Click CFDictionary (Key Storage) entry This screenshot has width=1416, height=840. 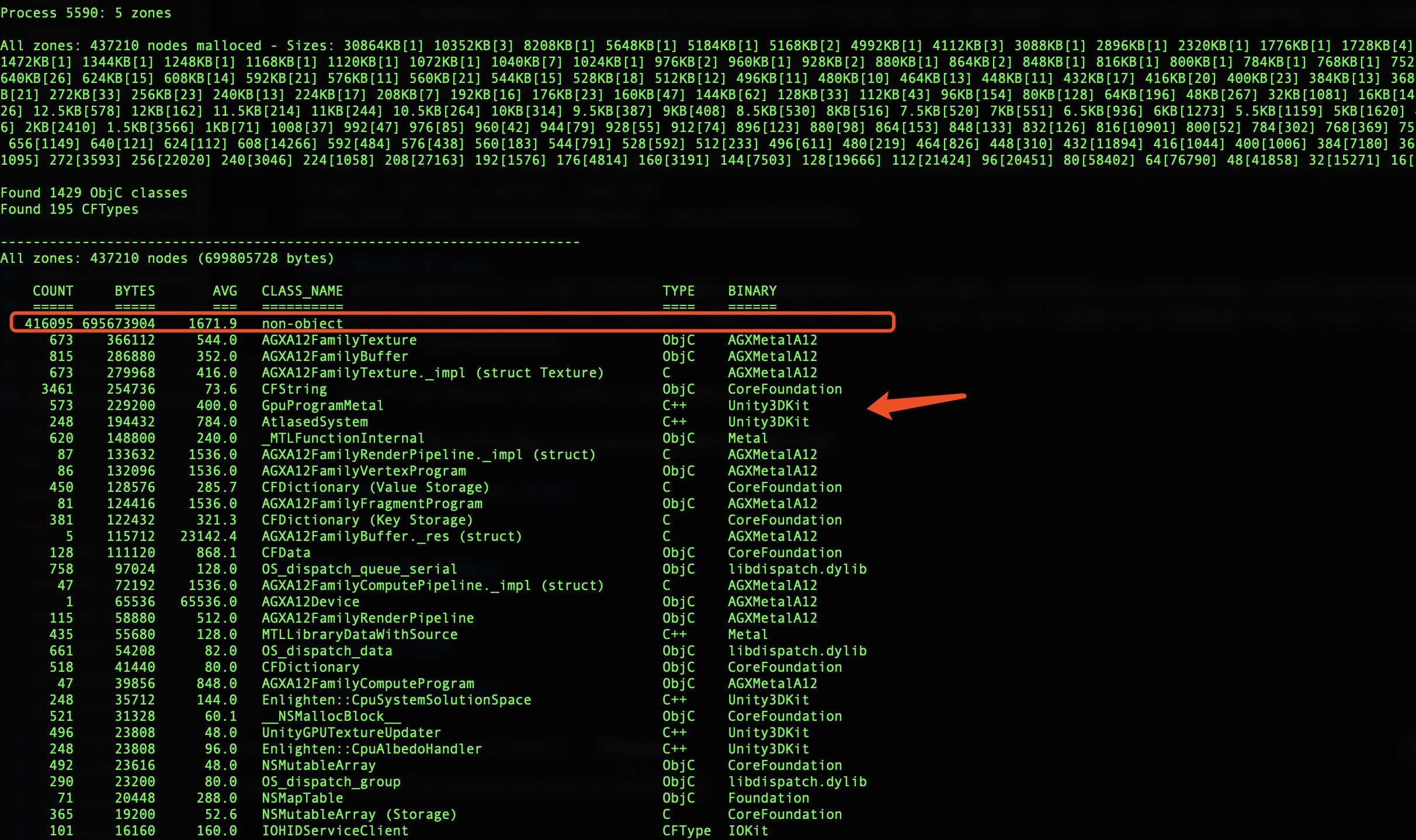pos(367,520)
